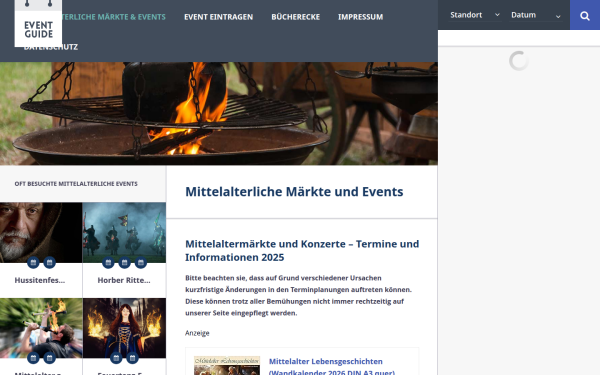The width and height of the screenshot is (600, 375).
Task: Open the Impressum menu item
Action: point(360,17)
